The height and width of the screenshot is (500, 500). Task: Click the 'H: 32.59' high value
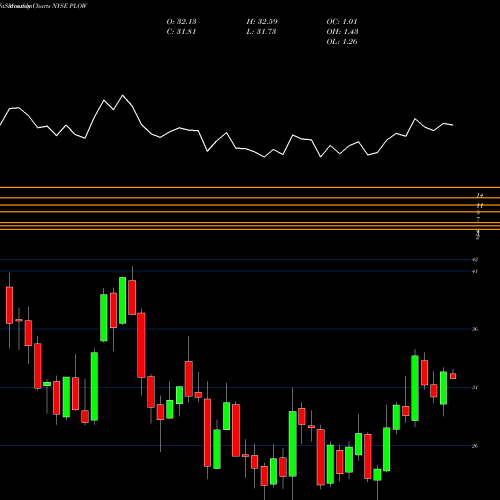coord(262,22)
